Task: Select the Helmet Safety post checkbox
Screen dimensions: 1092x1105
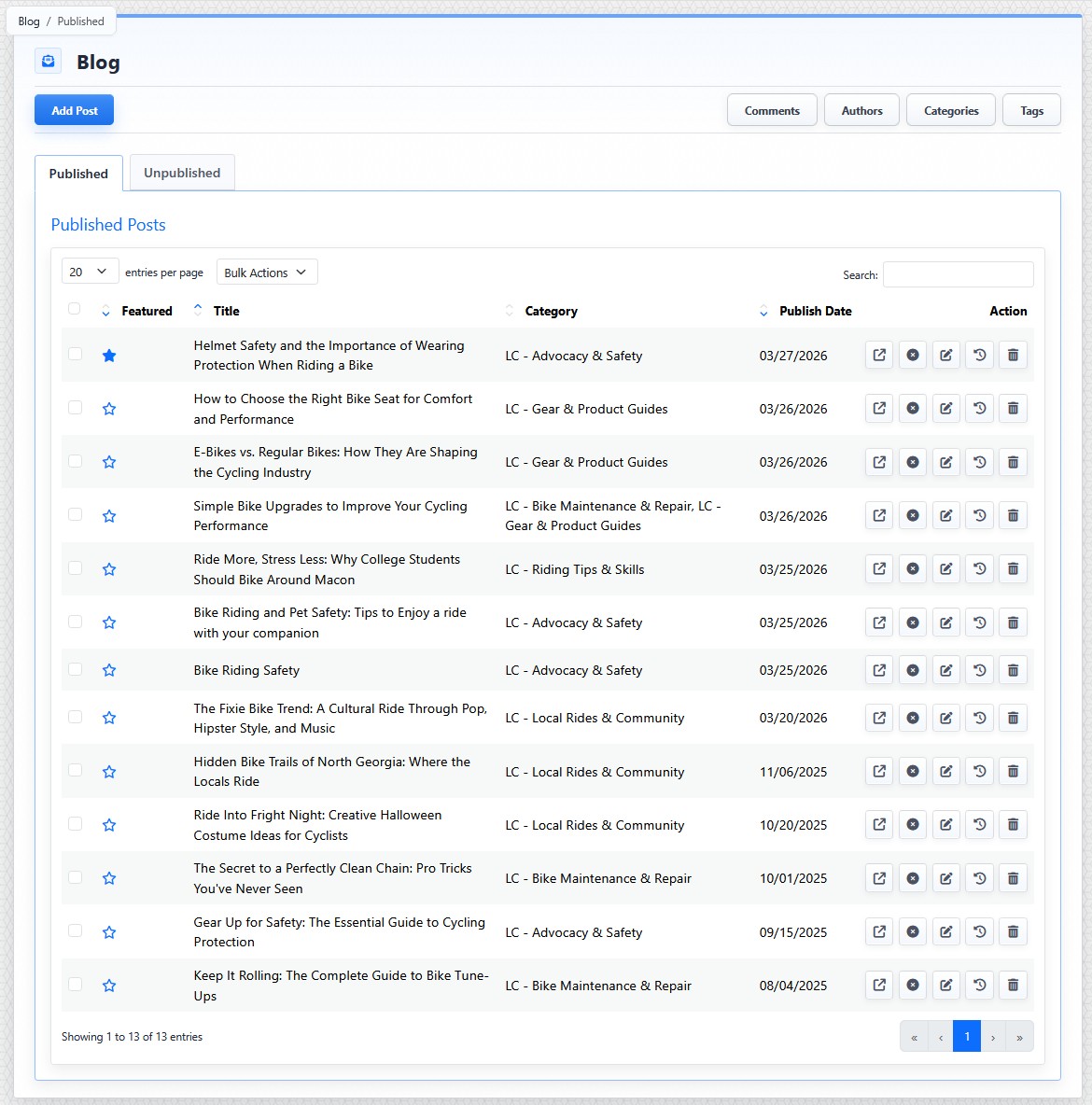Action: 75,354
